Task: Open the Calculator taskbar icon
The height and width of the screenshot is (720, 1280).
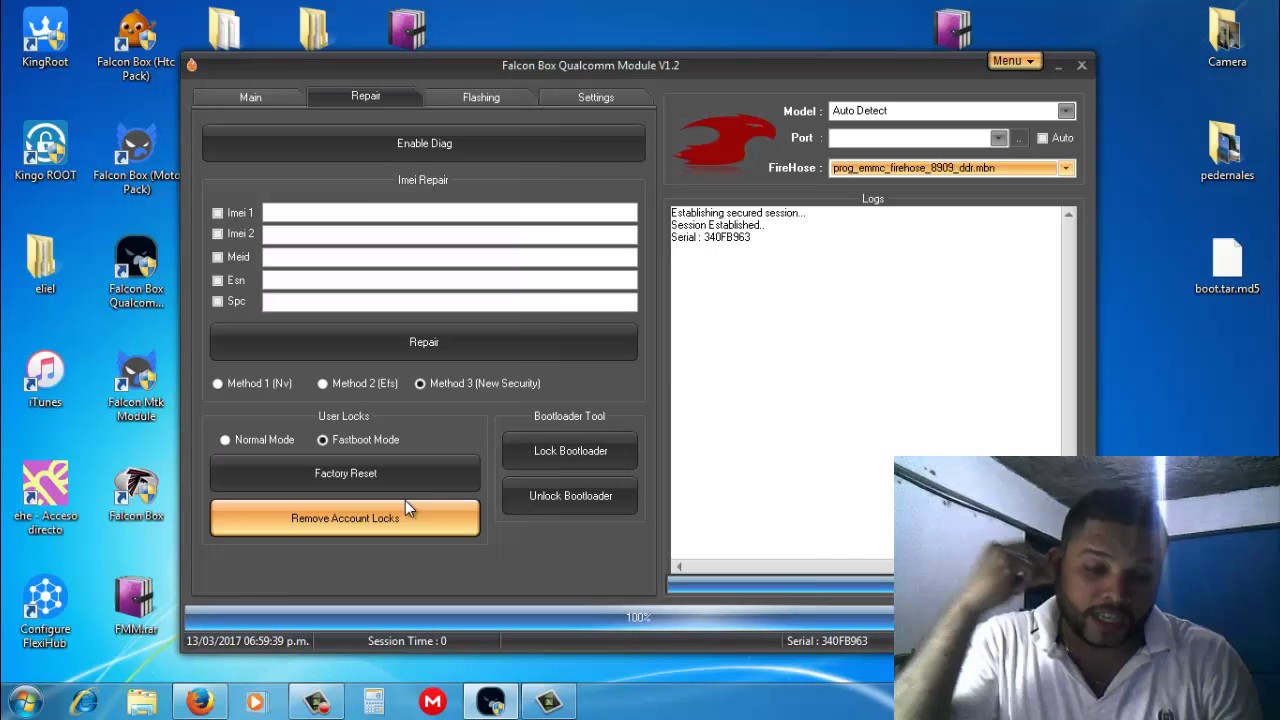Action: click(x=374, y=702)
